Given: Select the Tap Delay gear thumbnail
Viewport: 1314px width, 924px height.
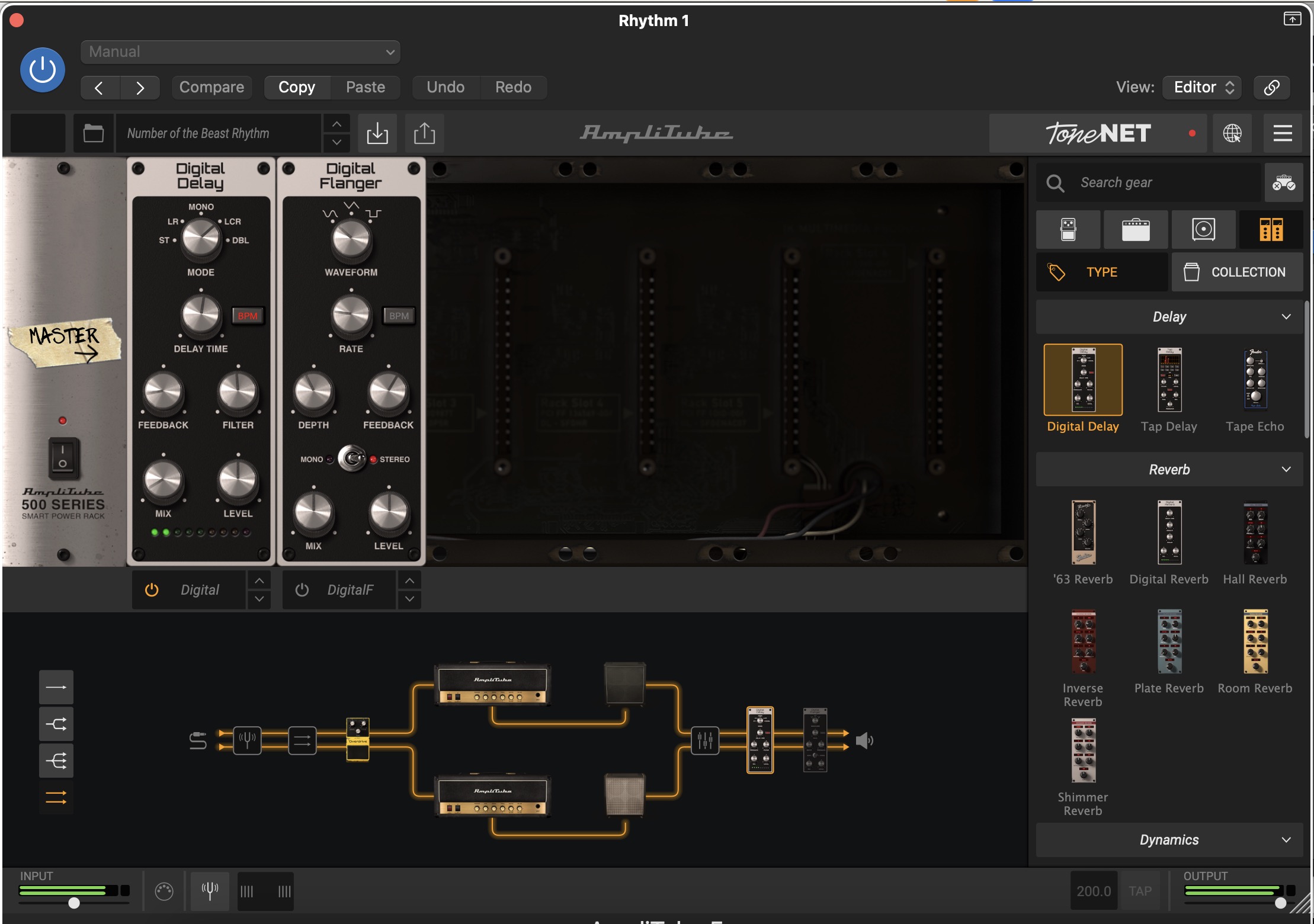Looking at the screenshot, I should [1169, 380].
